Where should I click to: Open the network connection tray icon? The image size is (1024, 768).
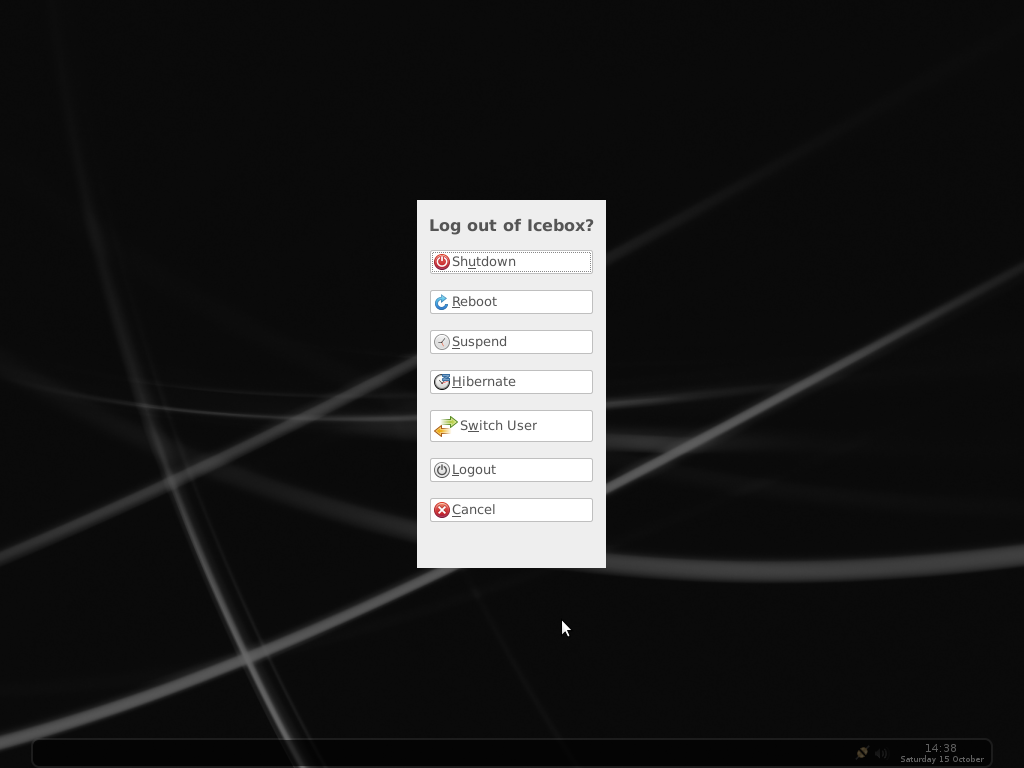tap(862, 753)
